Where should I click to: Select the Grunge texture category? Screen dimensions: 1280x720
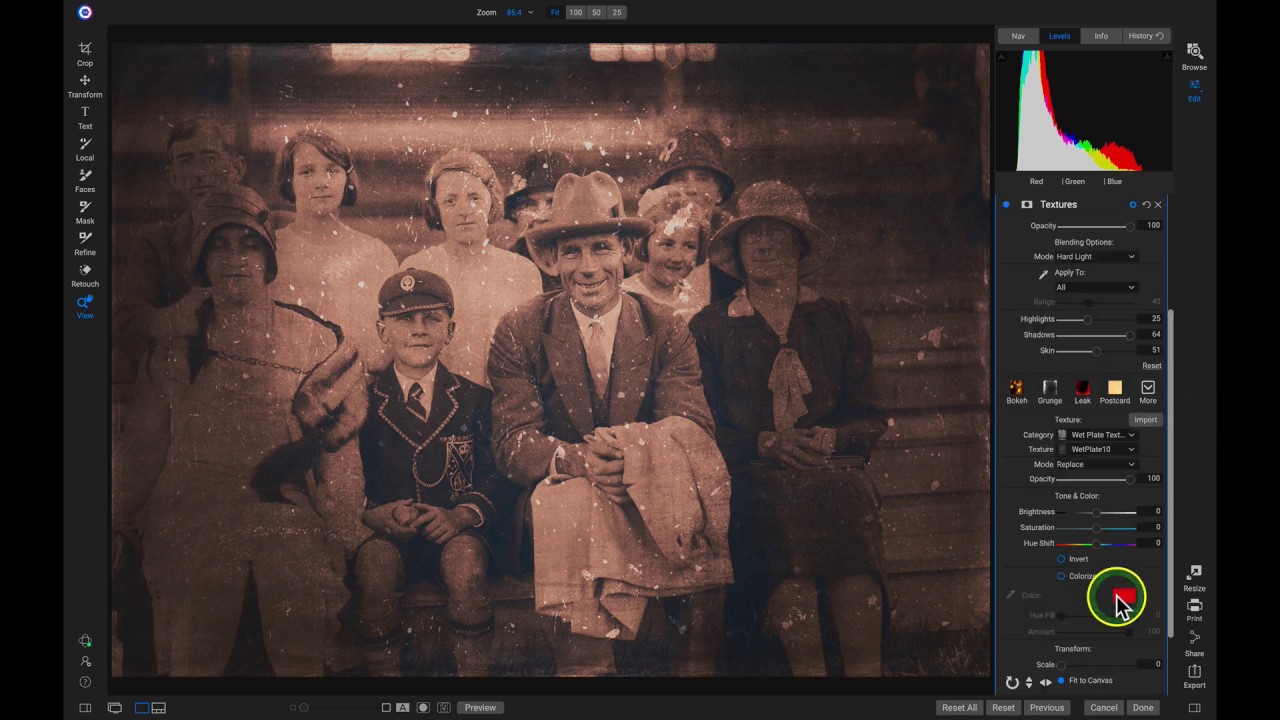tap(1049, 390)
